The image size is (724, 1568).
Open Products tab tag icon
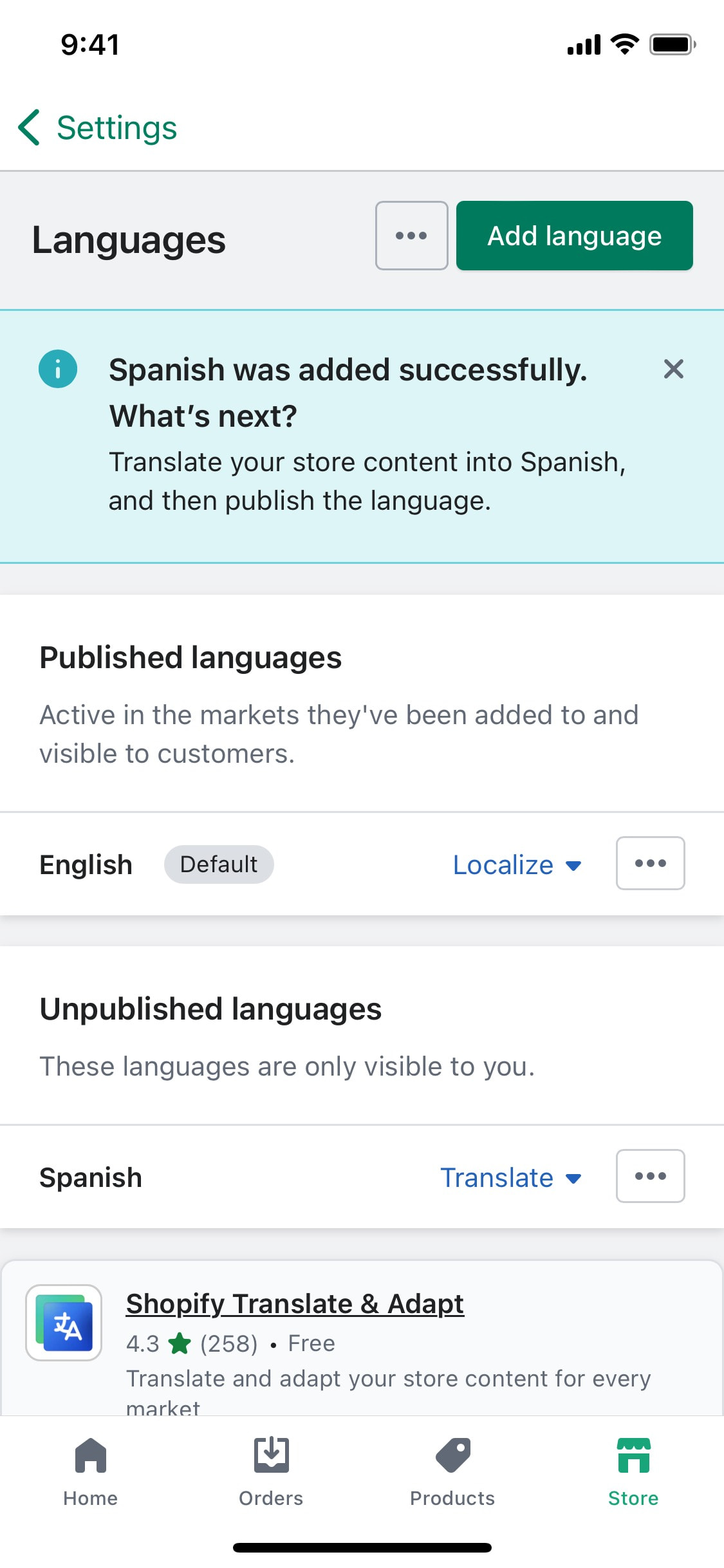point(453,1455)
